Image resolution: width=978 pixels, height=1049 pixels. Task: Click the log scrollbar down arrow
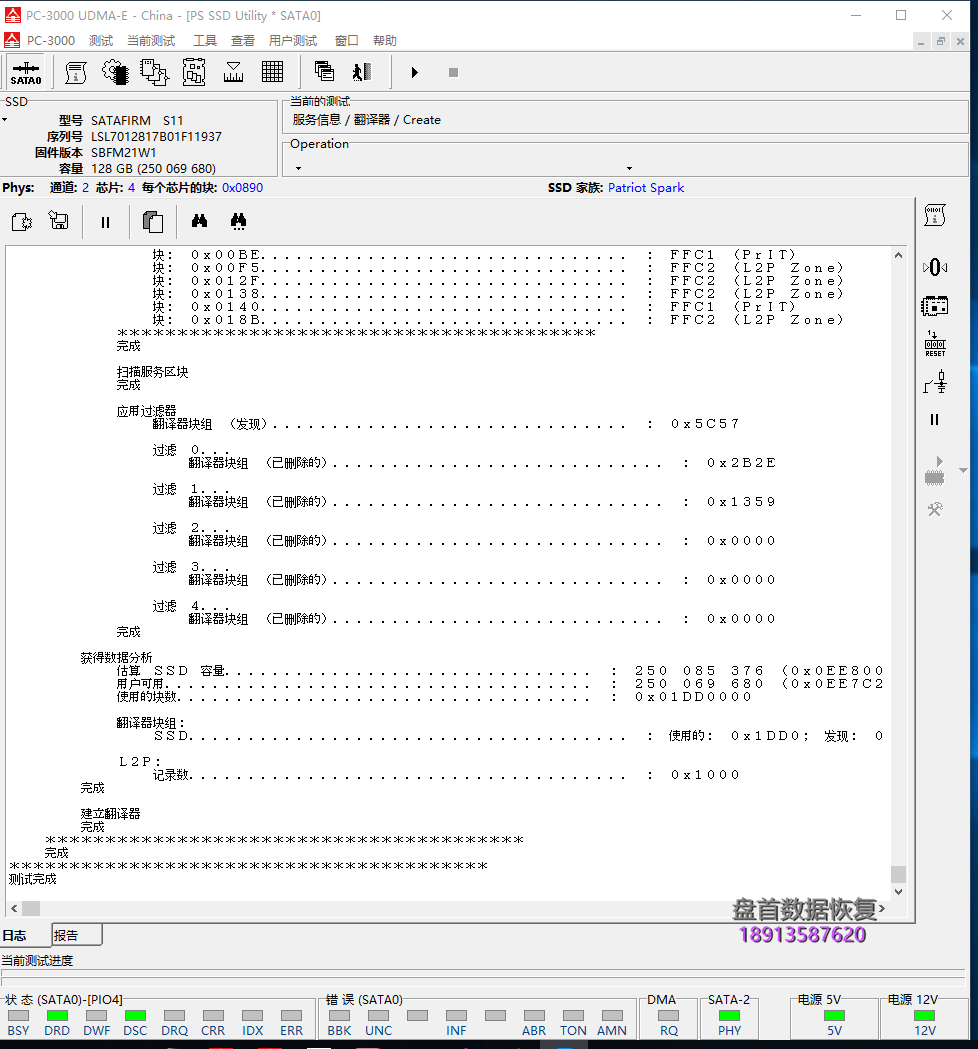(x=898, y=891)
